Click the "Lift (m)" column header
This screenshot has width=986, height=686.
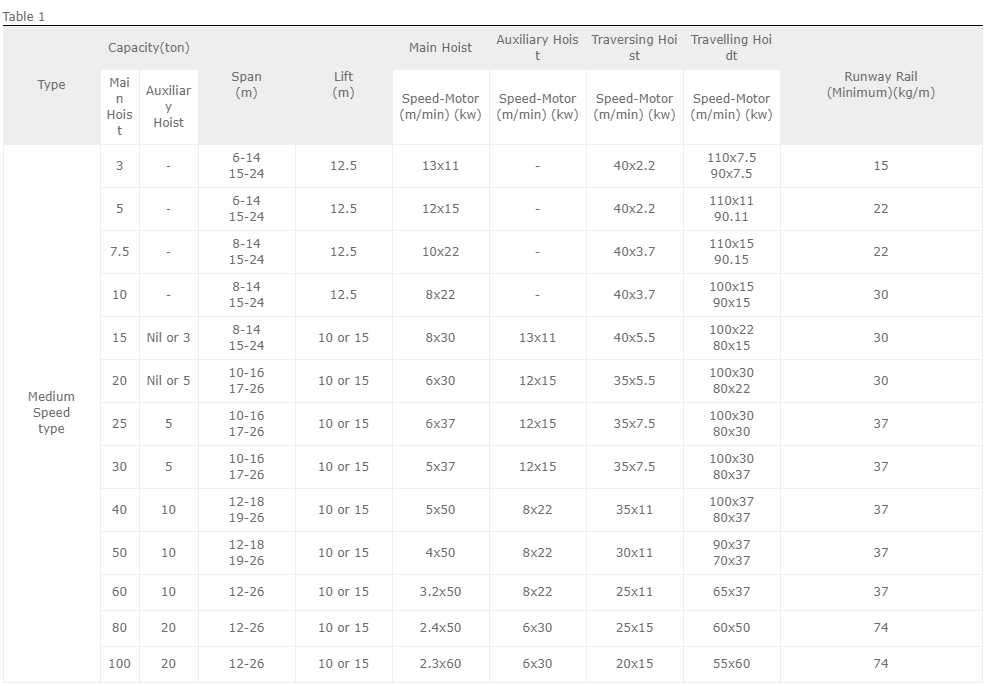[x=343, y=85]
